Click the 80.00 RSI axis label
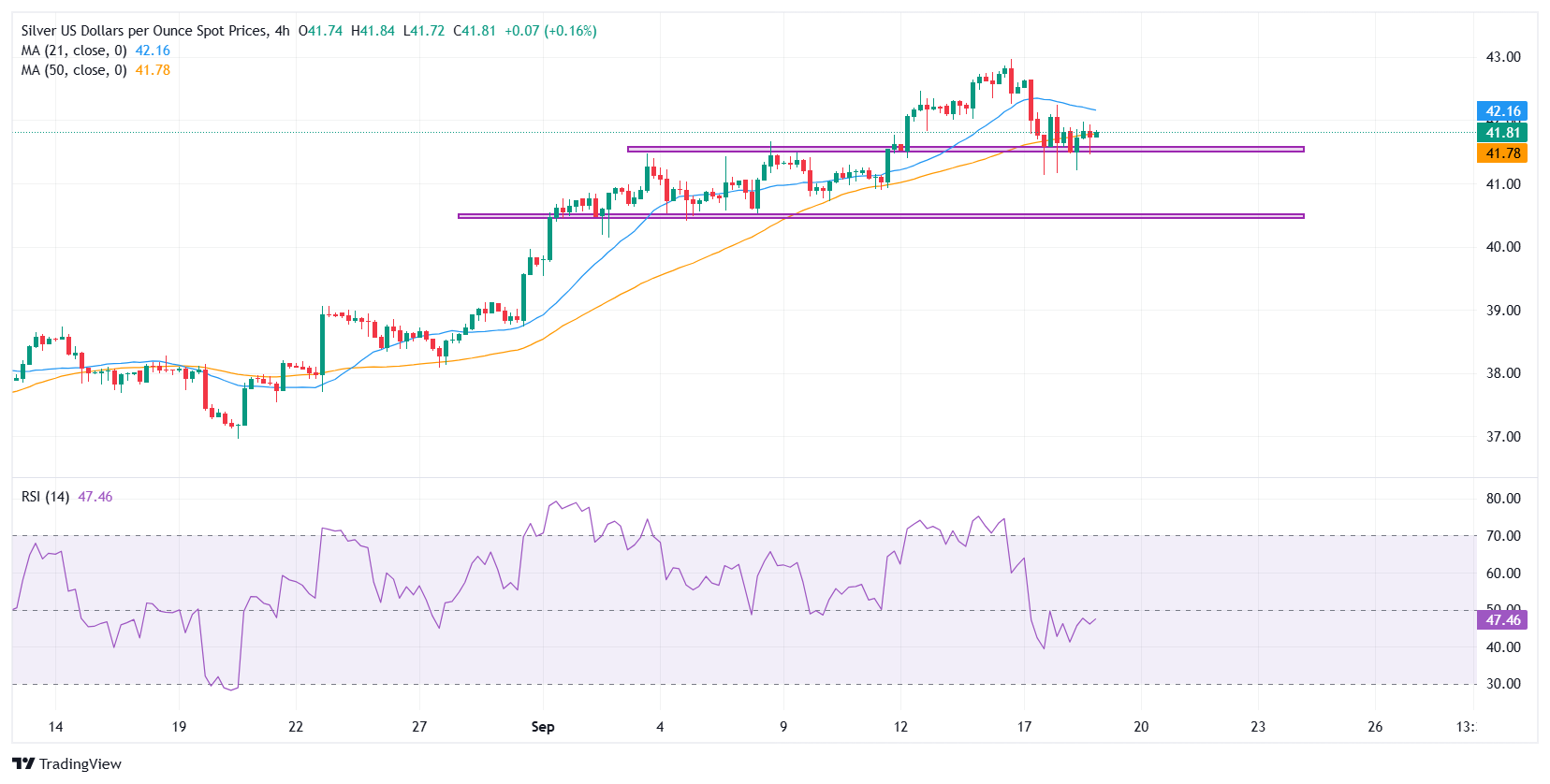Viewport: 1550px width, 784px height. [x=1503, y=499]
